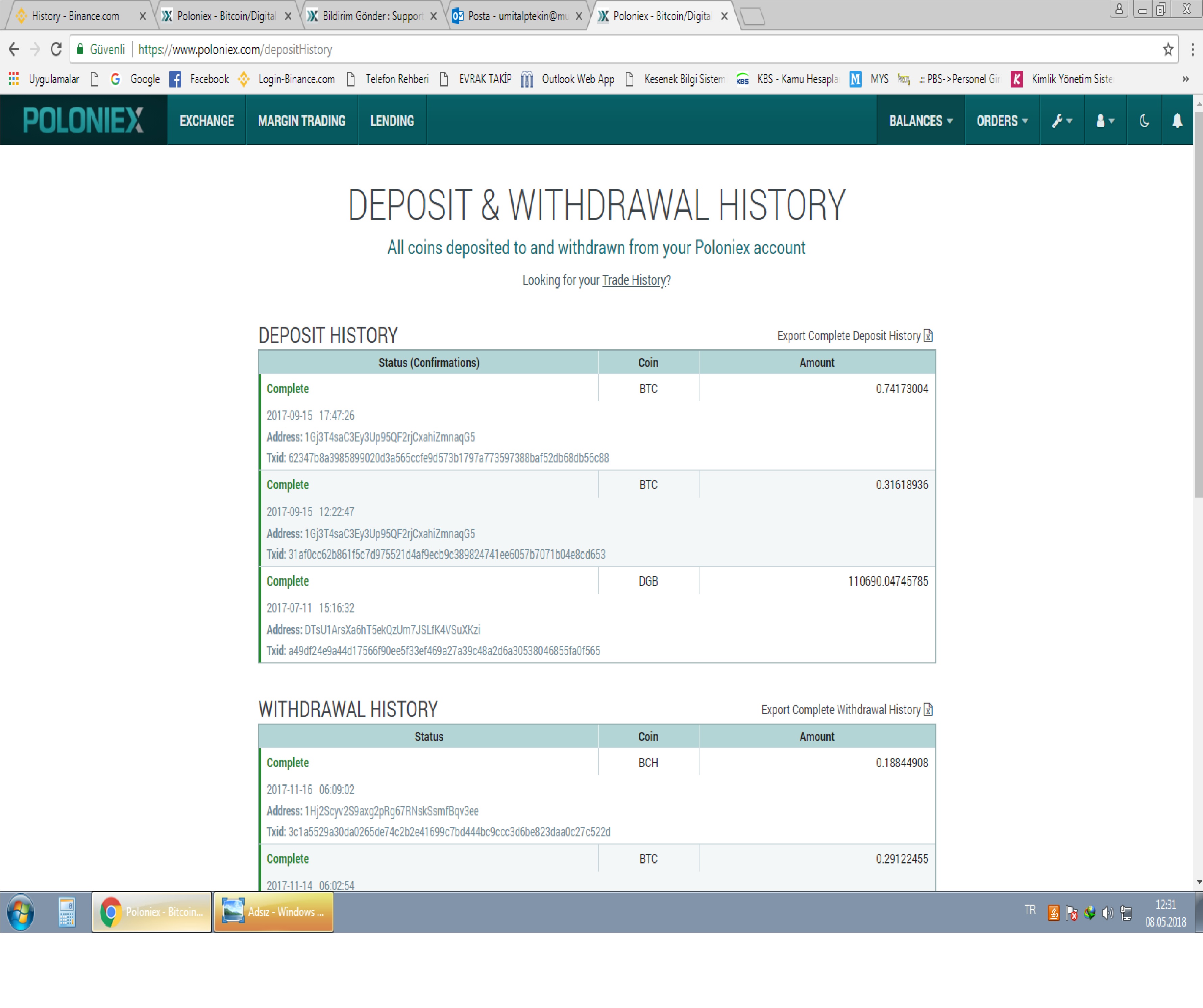This screenshot has height=1008, width=1203.
Task: Open the Chrome three-dot menu
Action: pyautogui.click(x=1193, y=49)
